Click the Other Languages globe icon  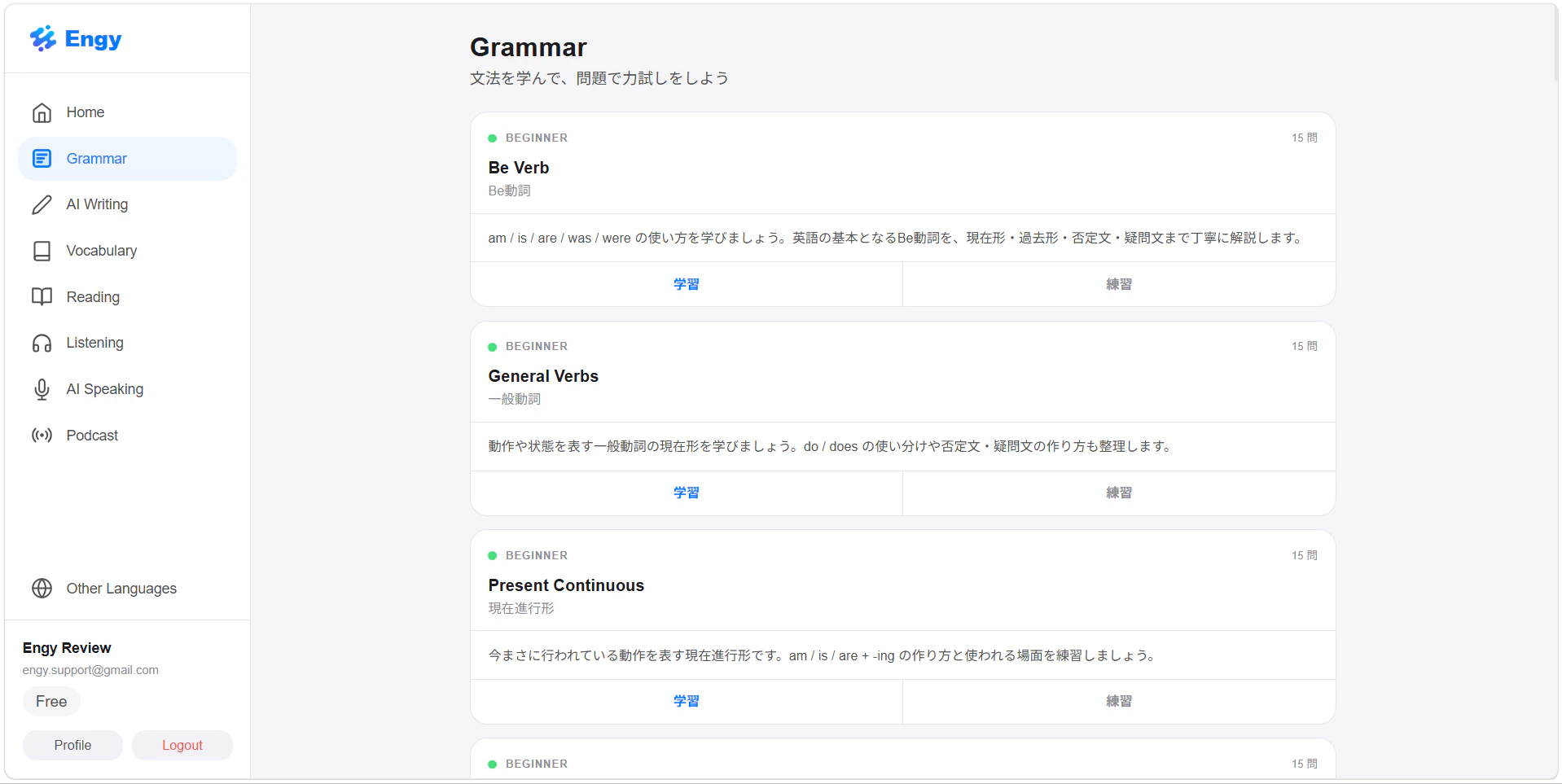[42, 589]
